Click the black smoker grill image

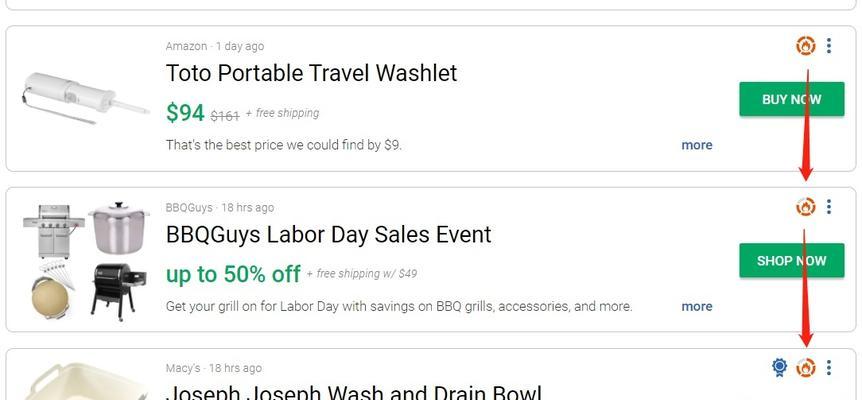tap(119, 292)
